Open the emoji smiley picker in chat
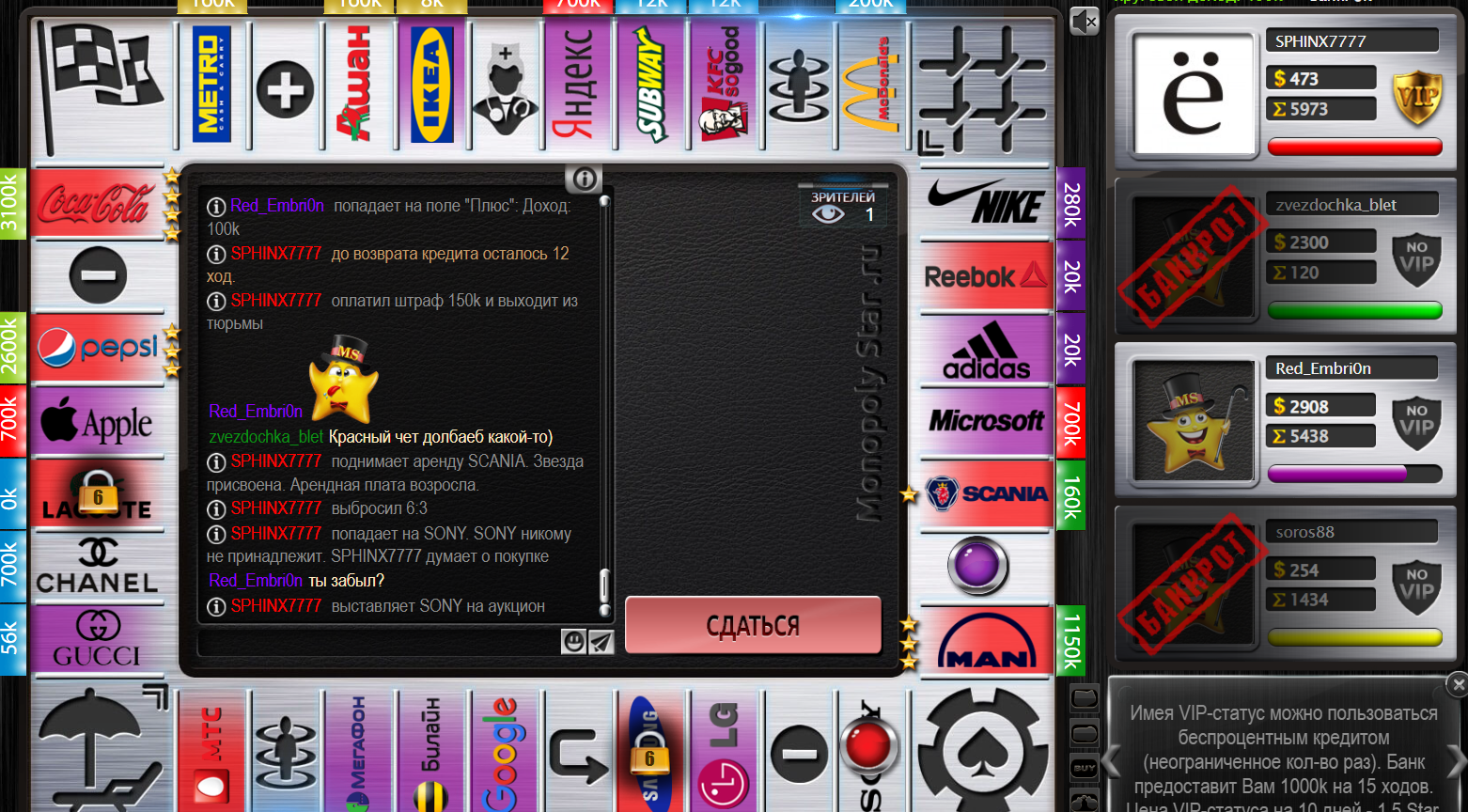The width and height of the screenshot is (1468, 812). point(573,641)
